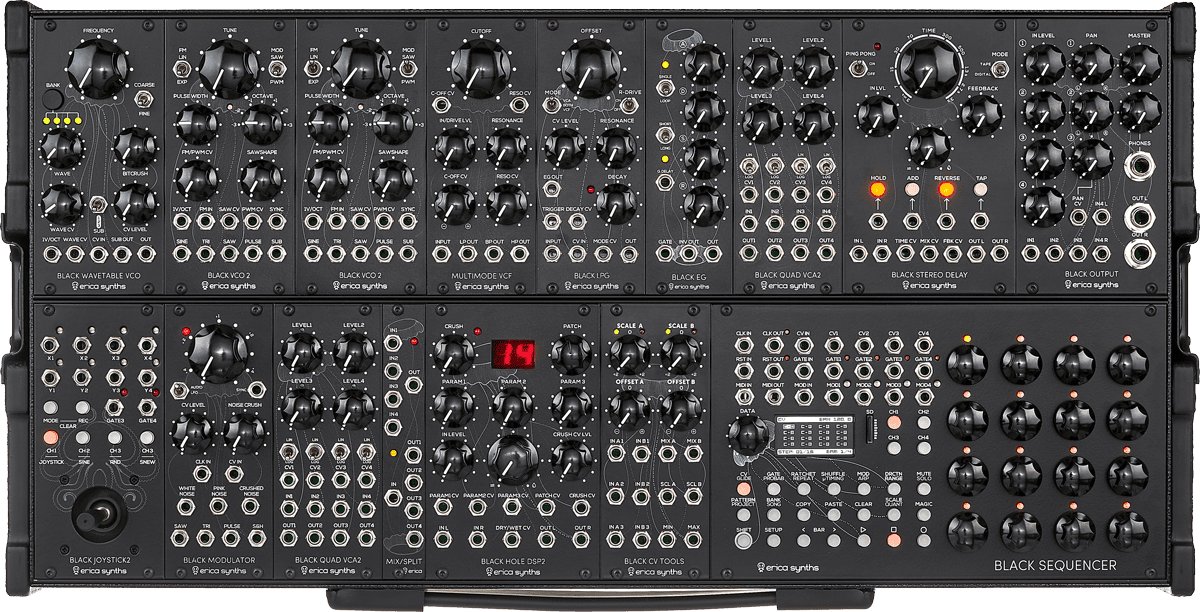1200x612 pixels.
Task: Tap tempo on the Black Stereo Delay
Action: tap(980, 189)
